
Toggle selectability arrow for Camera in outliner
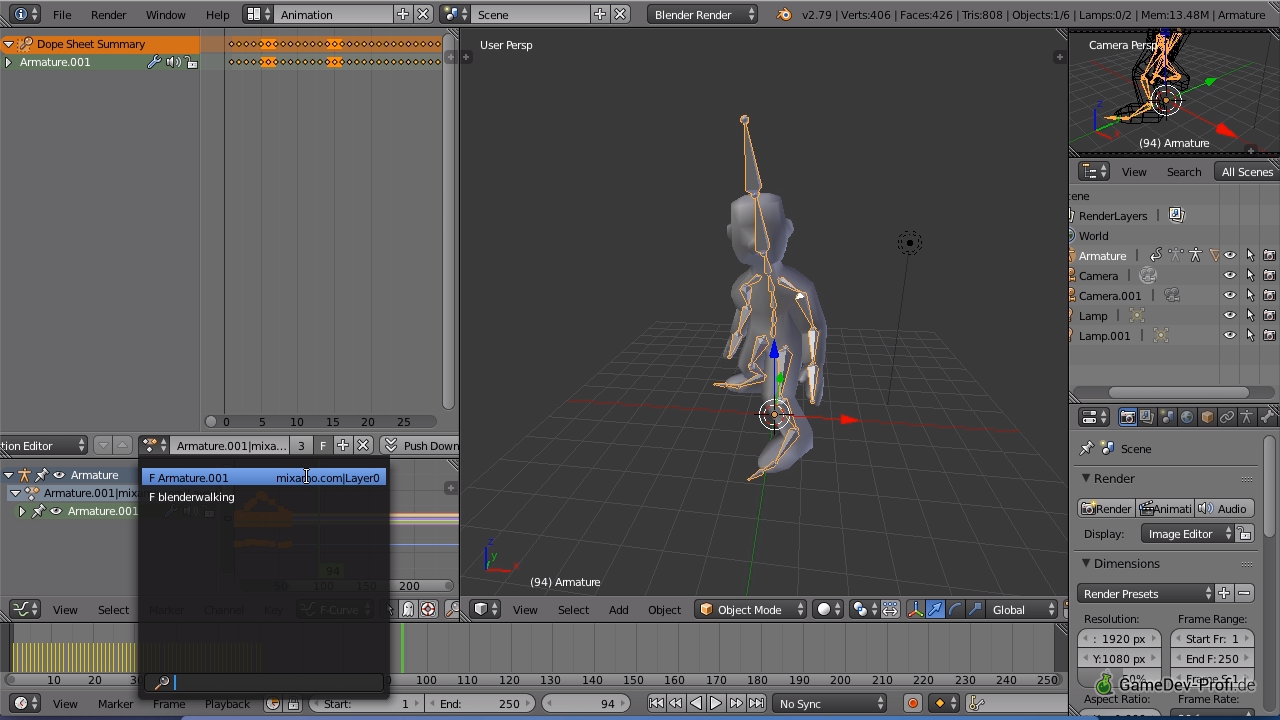point(1250,275)
